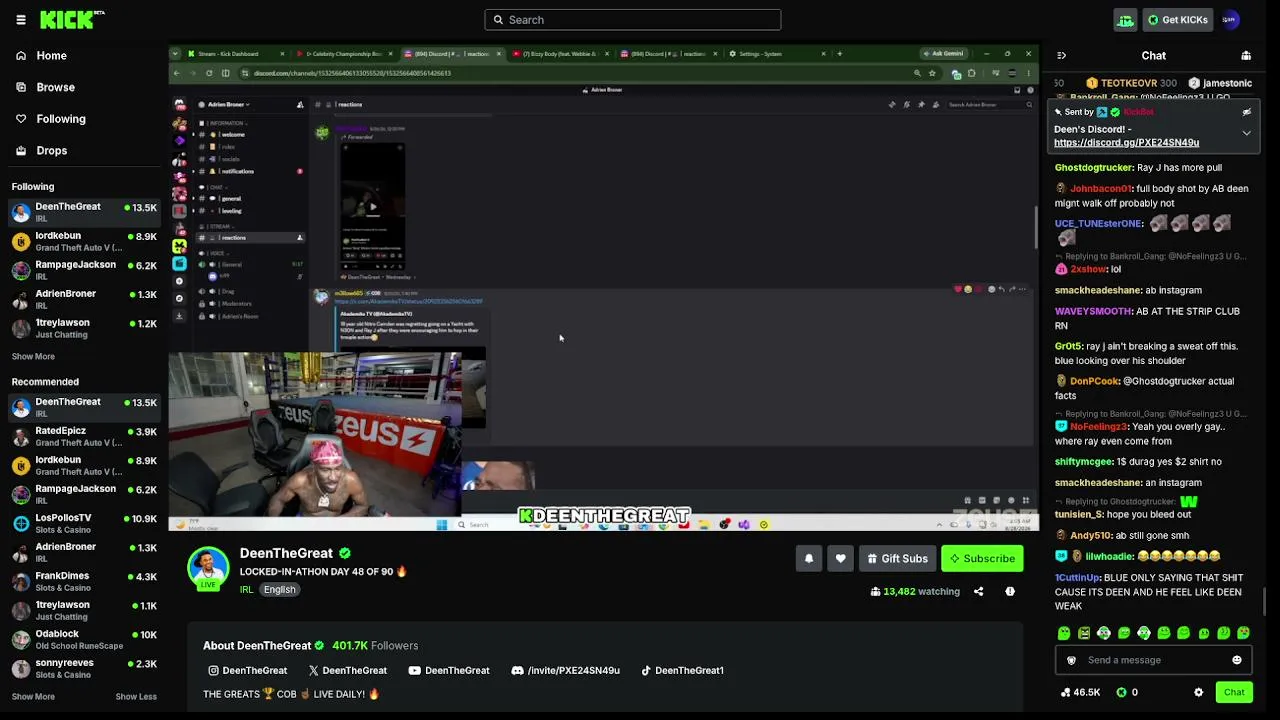Open Odablock in Recommended channels
This screenshot has height=720, width=1280.
tap(84, 640)
